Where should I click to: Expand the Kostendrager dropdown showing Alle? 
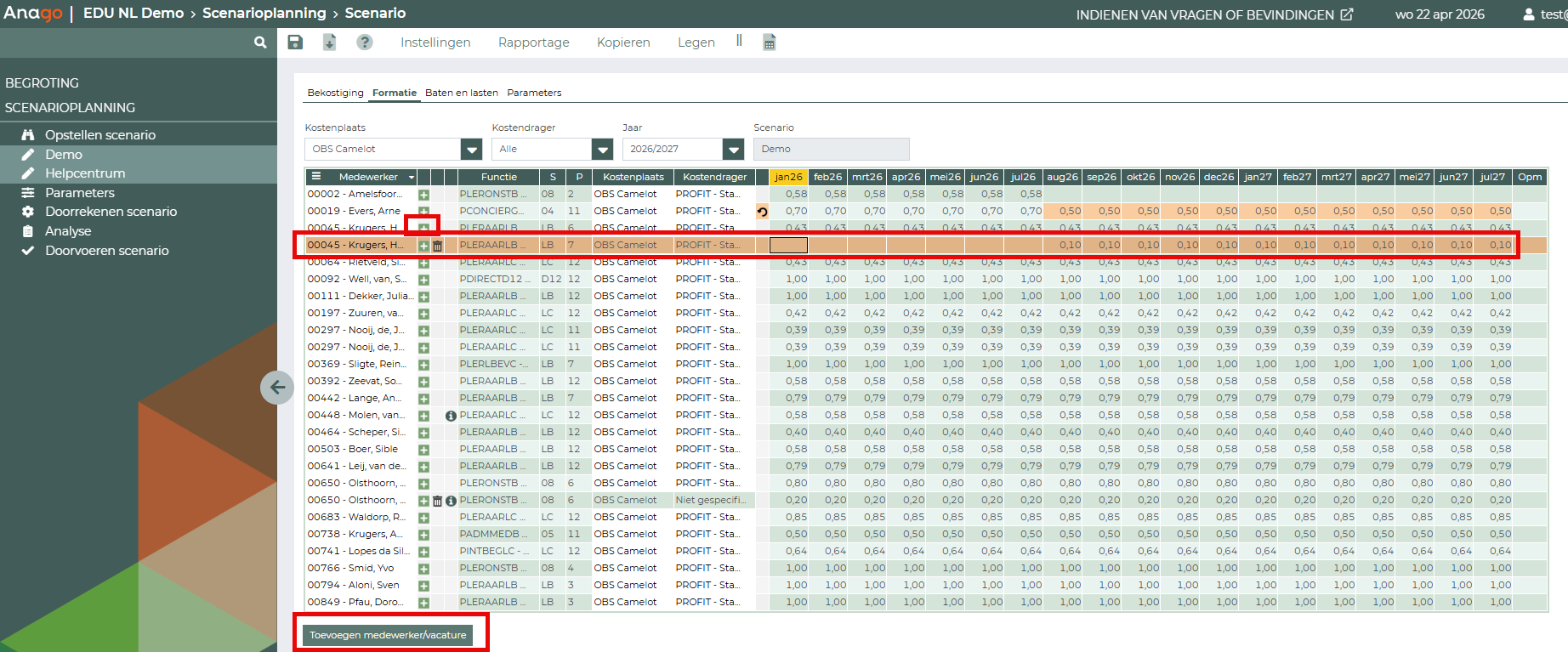(602, 150)
